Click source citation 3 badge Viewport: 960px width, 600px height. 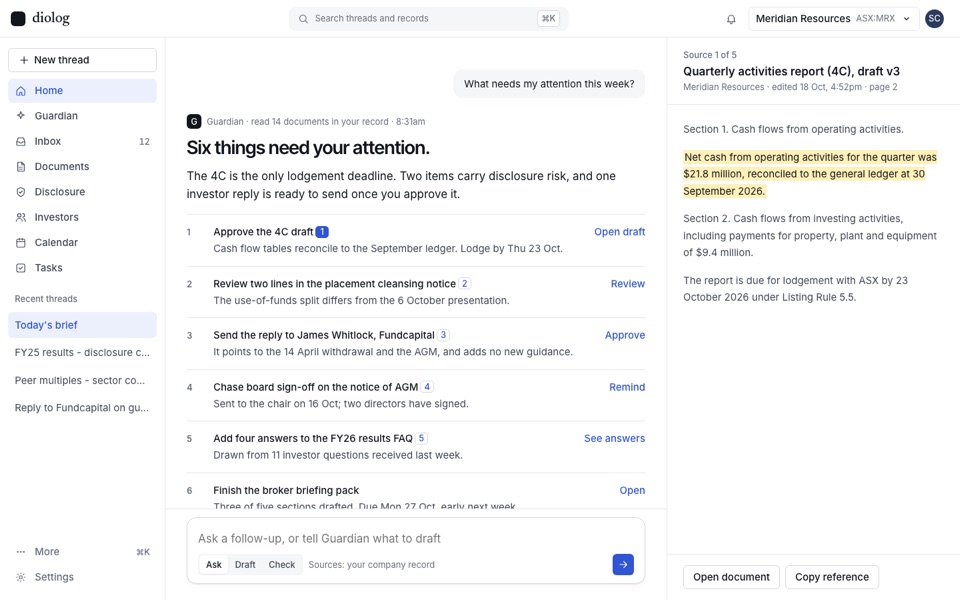pyautogui.click(x=443, y=335)
